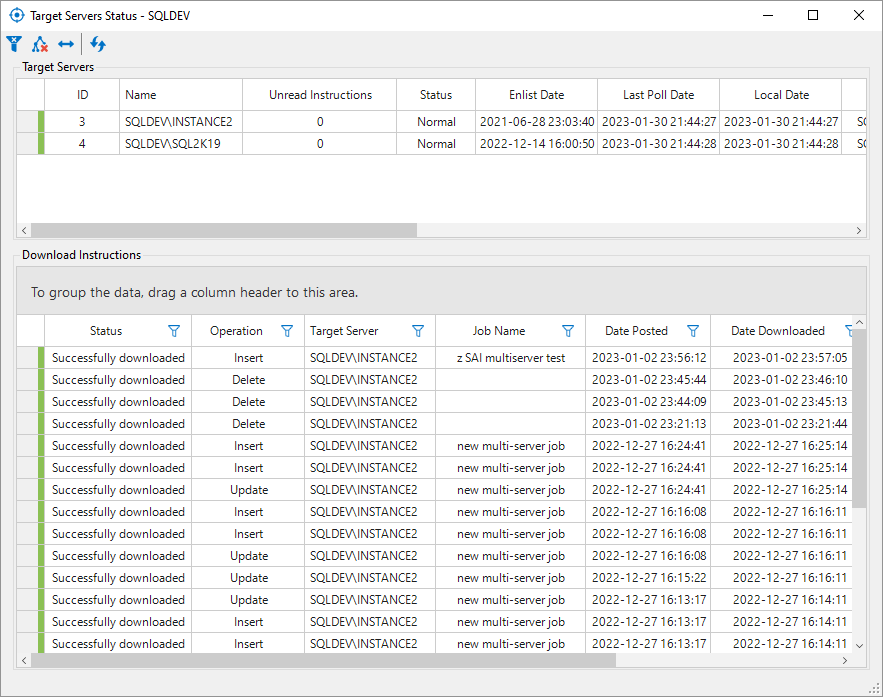This screenshot has width=883, height=697.
Task: Select the z SAI multiserver test job row
Action: point(510,358)
